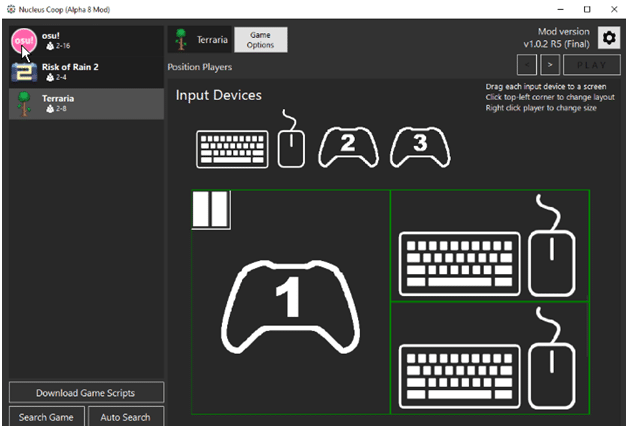Select mouse in top-right player area
Screen dimensions: 628x428
pyautogui.click(x=552, y=245)
